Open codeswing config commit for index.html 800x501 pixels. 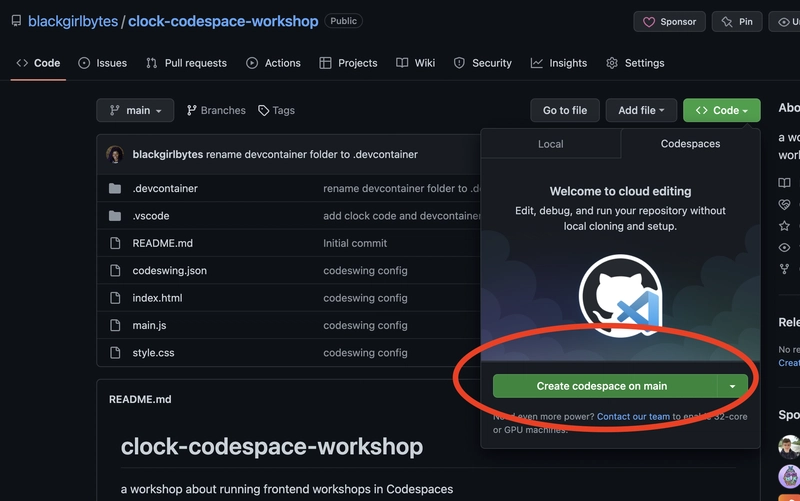[x=365, y=298]
